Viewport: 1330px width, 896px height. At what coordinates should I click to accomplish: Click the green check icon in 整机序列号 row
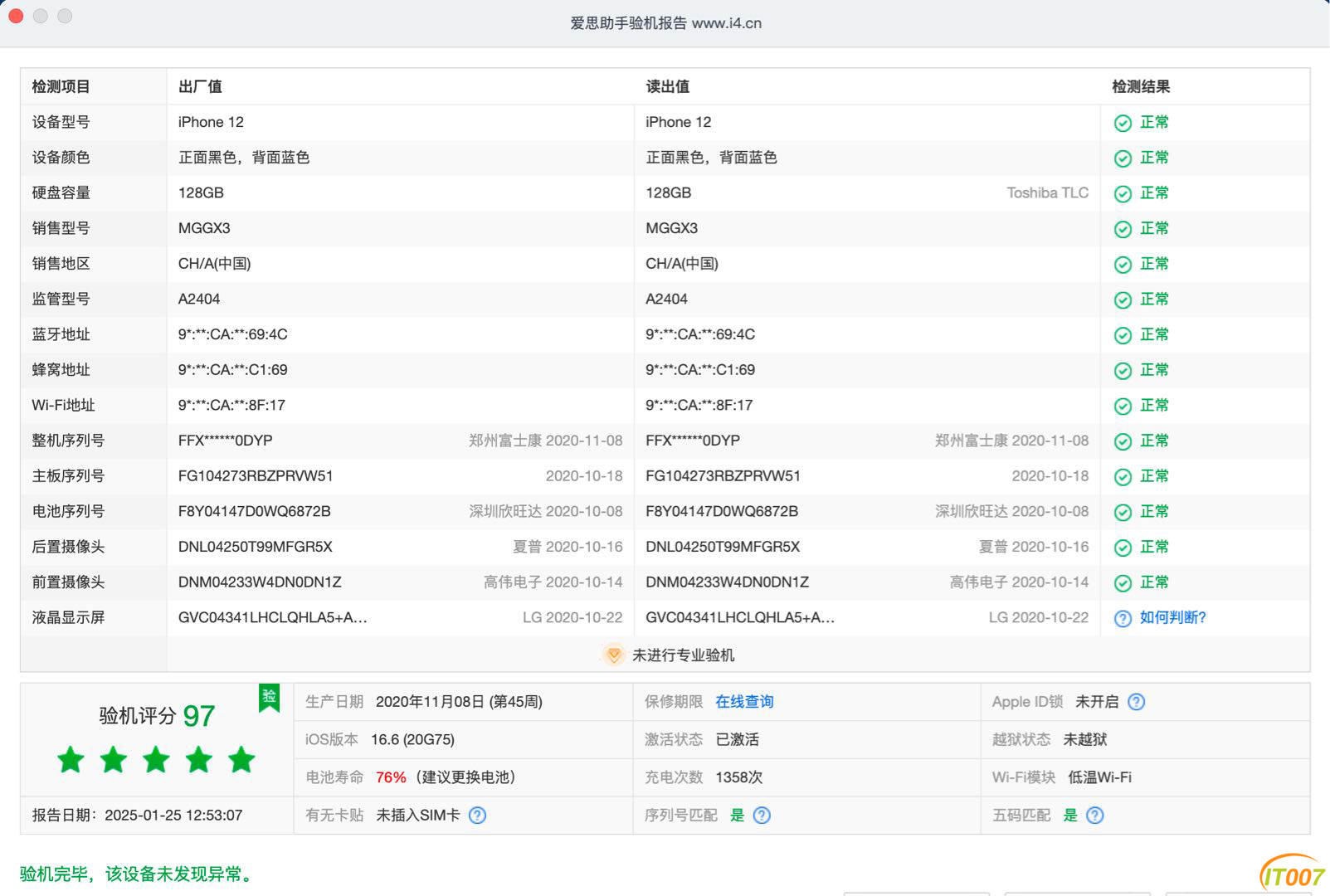tap(1123, 442)
